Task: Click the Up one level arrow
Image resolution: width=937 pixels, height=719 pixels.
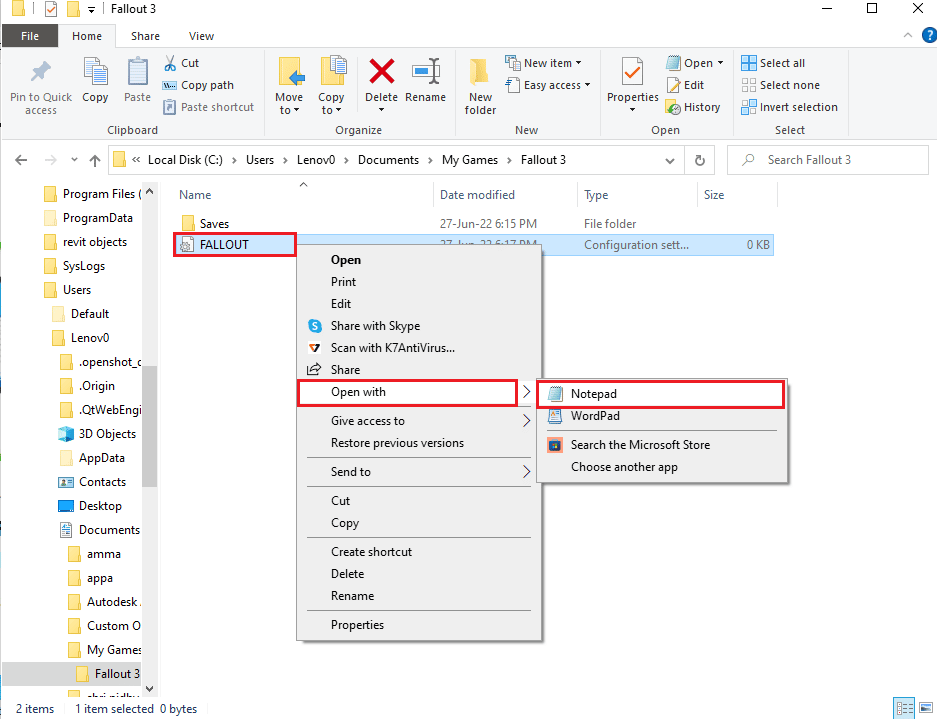Action: (95, 160)
